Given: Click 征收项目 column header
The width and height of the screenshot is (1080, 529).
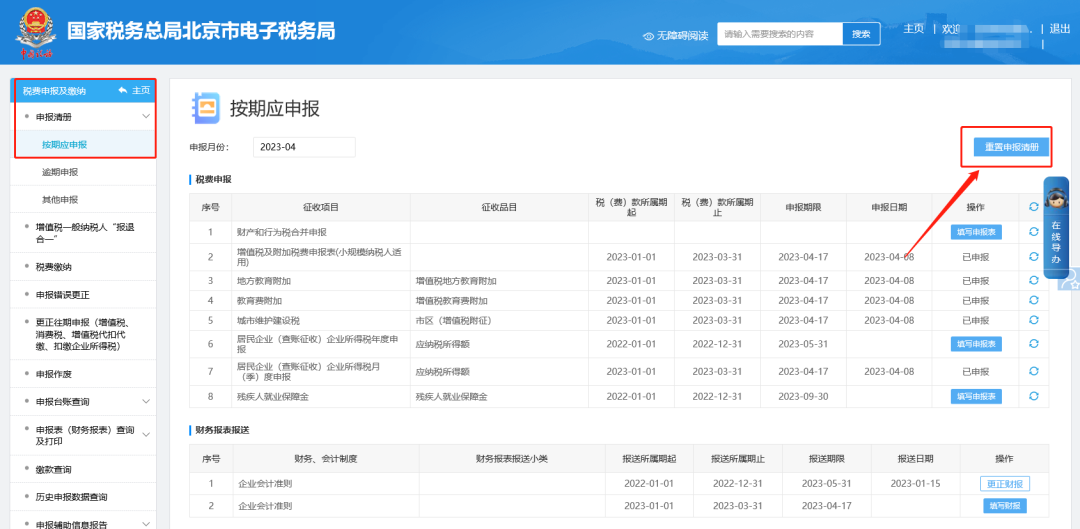Looking at the screenshot, I should click(x=320, y=207).
